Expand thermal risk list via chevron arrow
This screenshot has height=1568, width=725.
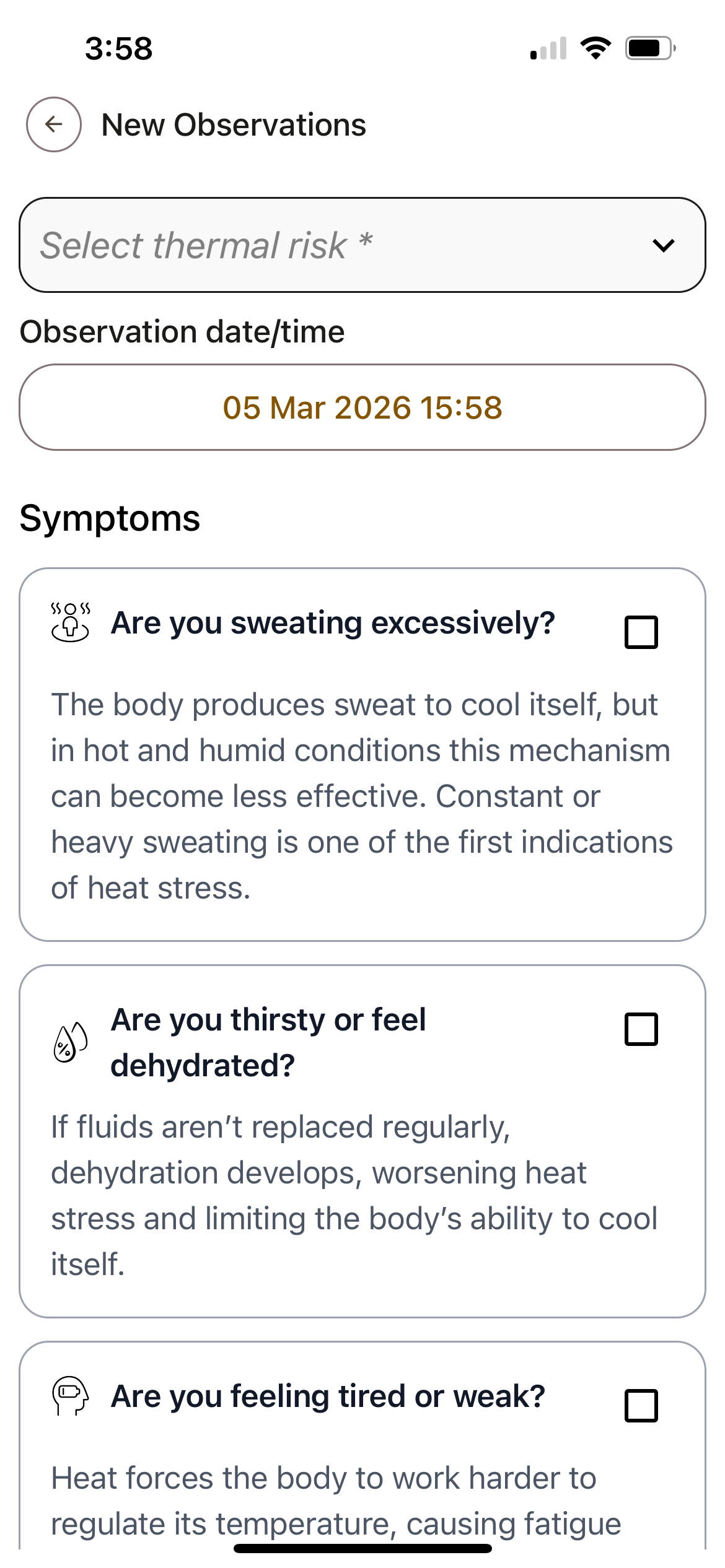663,246
